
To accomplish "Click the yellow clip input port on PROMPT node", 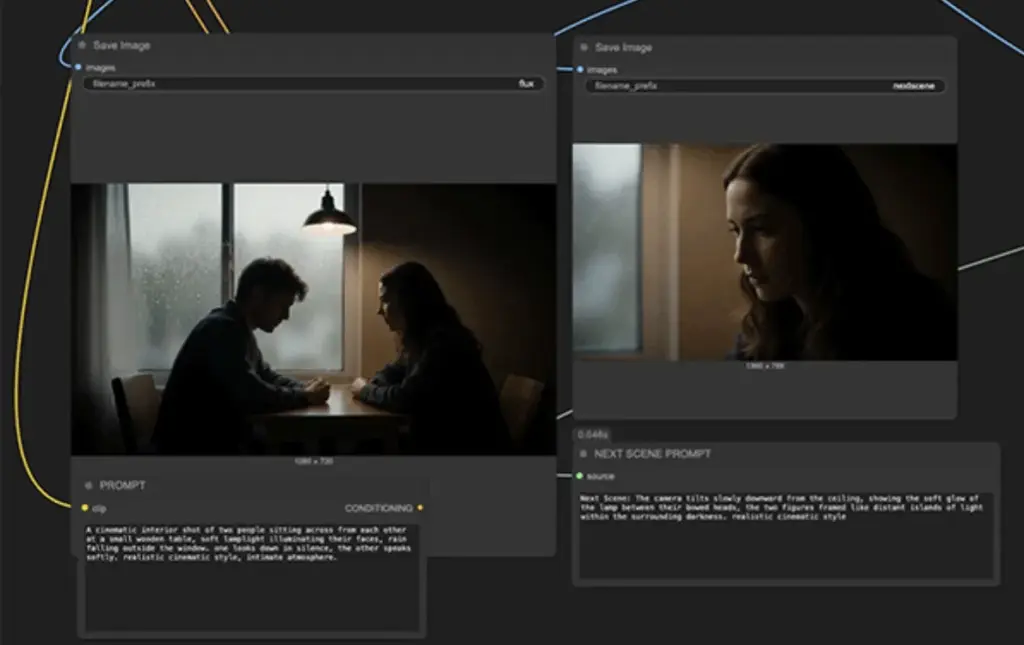I will tap(84, 508).
